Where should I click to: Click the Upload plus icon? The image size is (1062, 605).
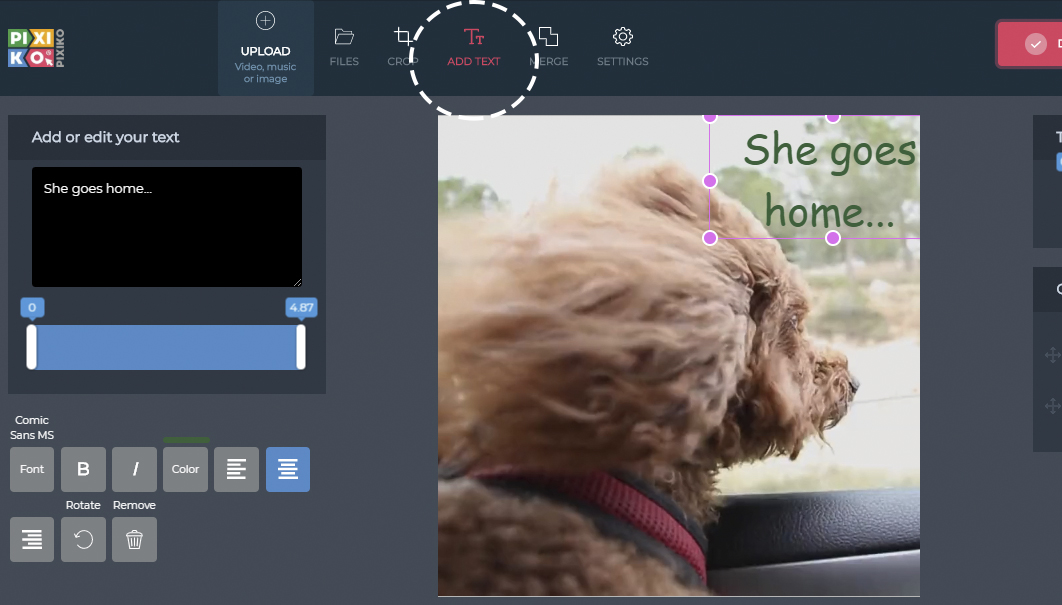[x=266, y=21]
